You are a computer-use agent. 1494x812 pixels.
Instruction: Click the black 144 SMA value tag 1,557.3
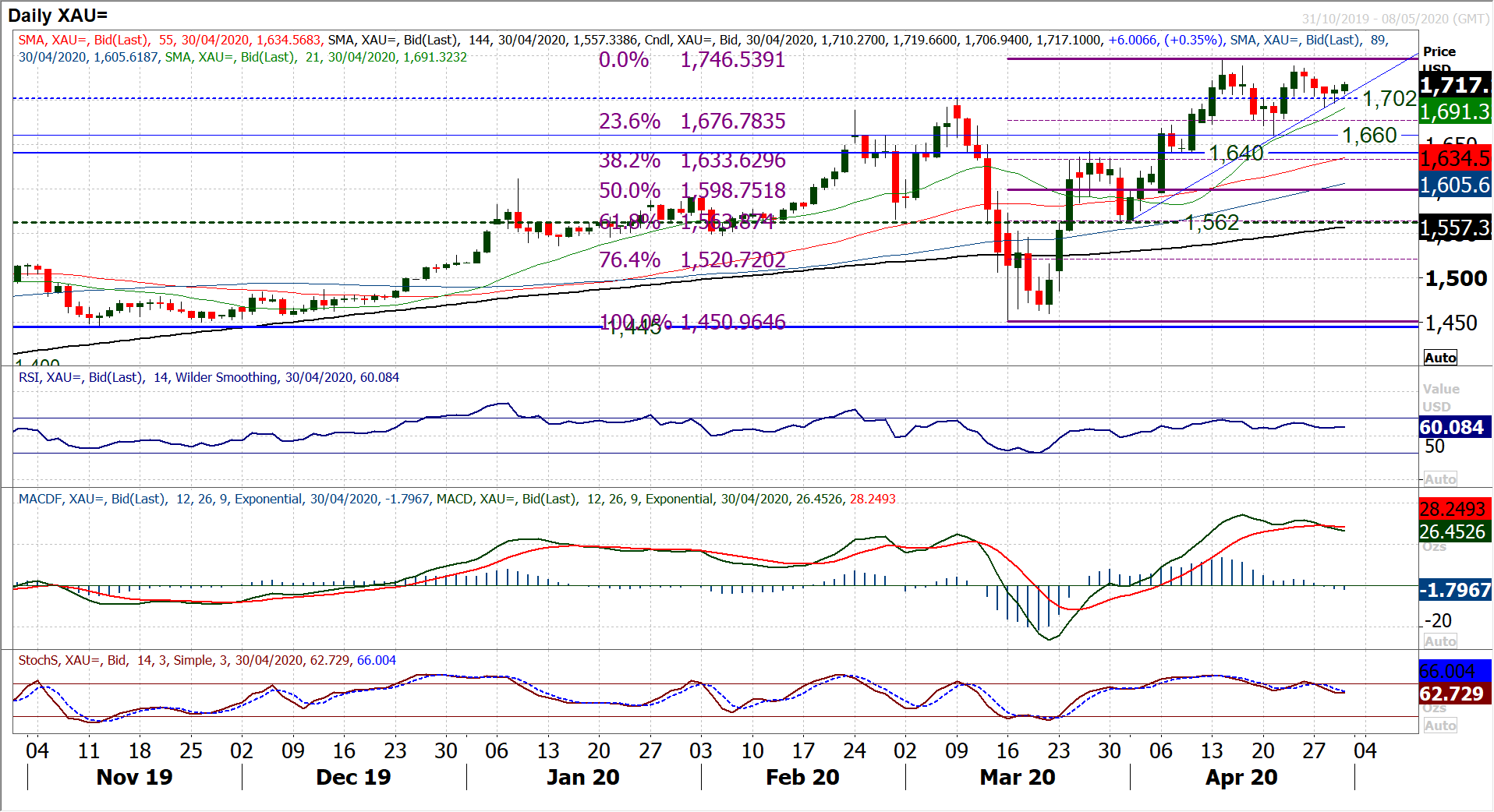point(1455,228)
